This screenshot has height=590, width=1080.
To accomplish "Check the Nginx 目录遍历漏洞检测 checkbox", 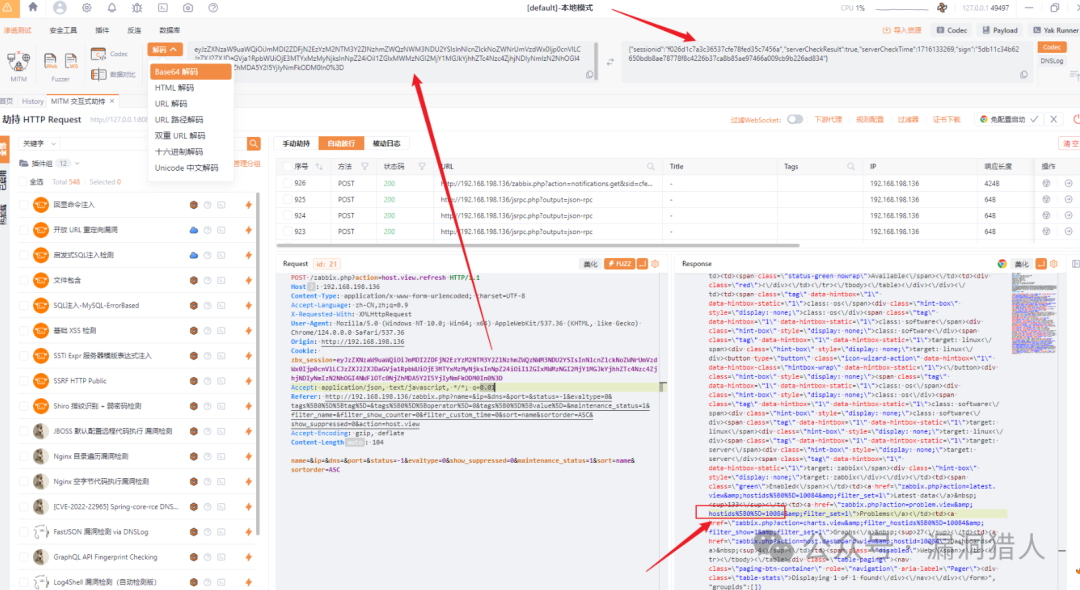I will (x=24, y=456).
